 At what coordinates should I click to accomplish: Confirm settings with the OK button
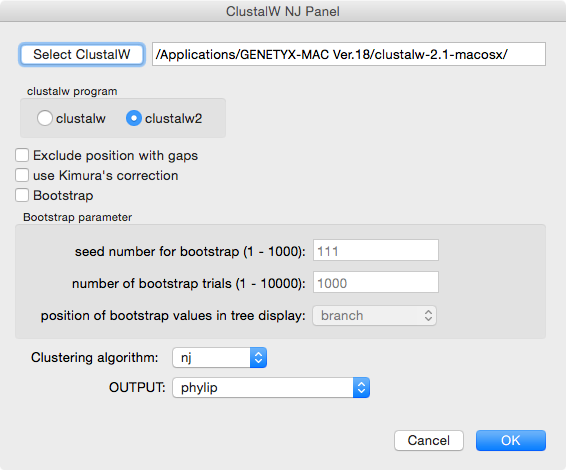tap(511, 440)
